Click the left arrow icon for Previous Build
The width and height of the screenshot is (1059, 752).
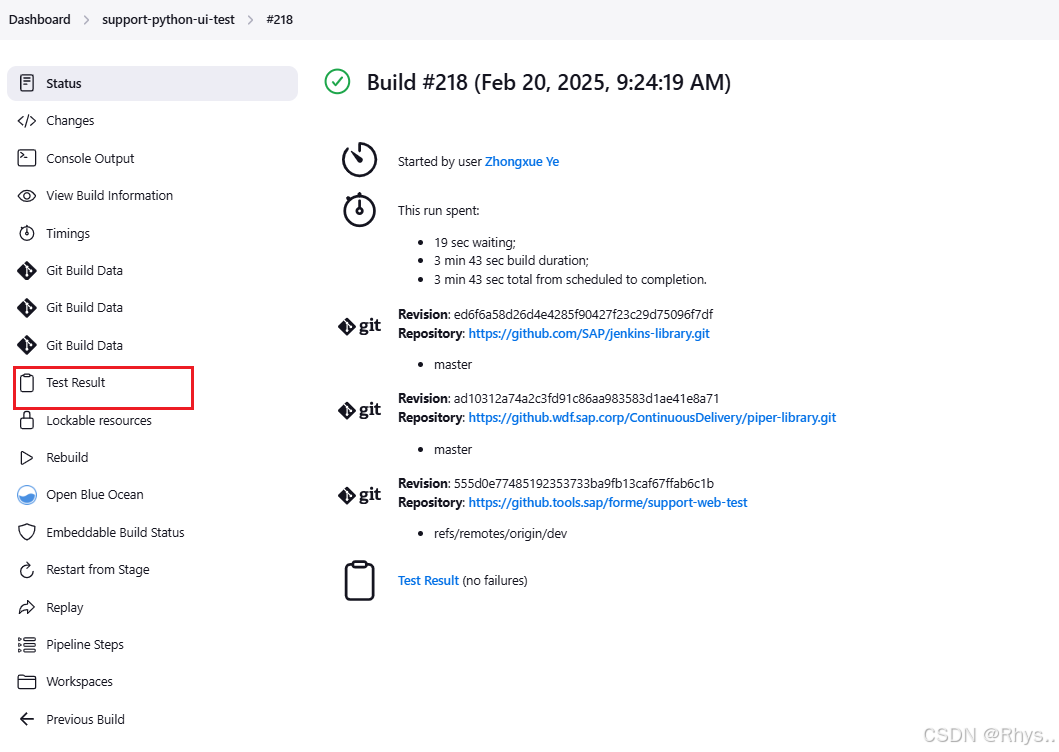[27, 720]
